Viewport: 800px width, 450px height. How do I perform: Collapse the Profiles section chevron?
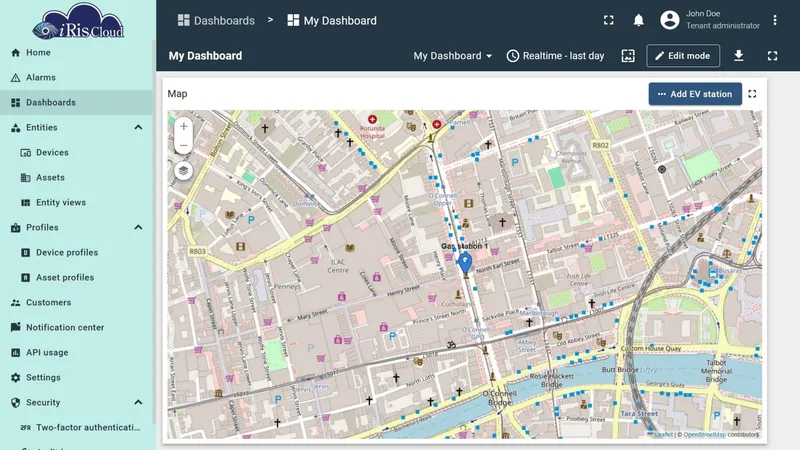click(138, 228)
